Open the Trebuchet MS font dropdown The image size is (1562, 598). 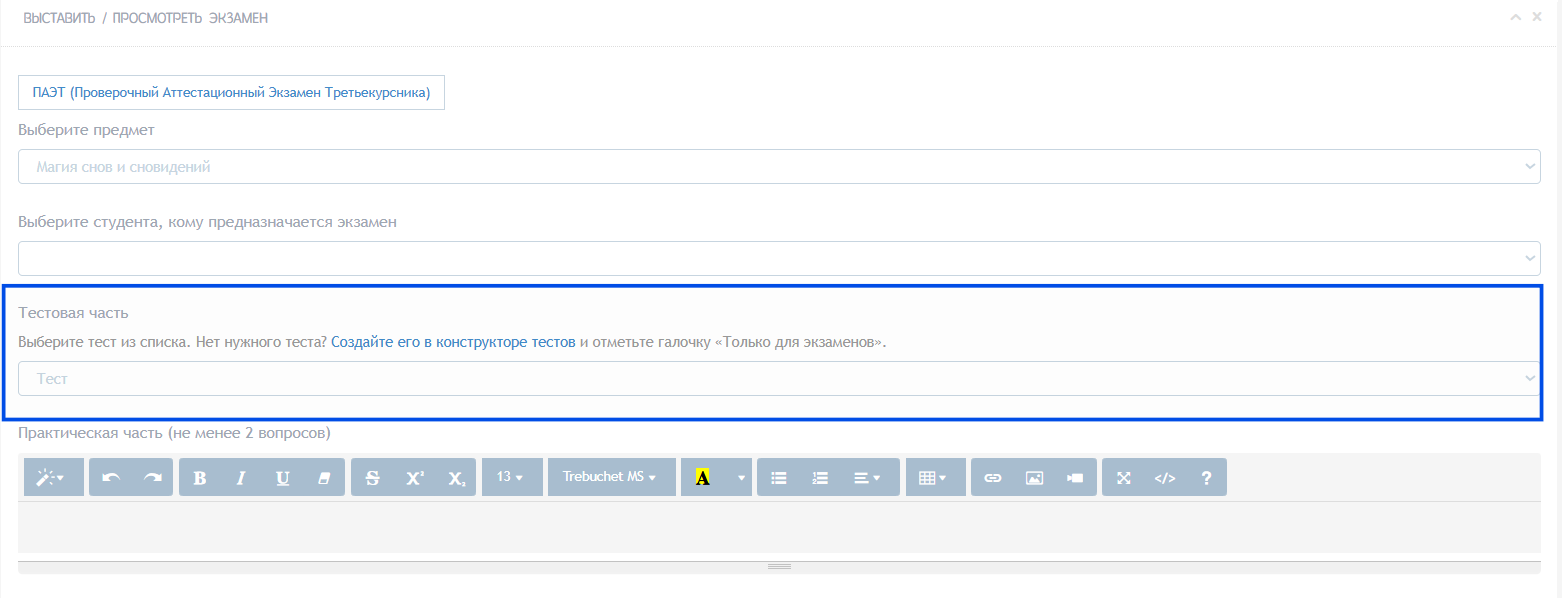[x=611, y=477]
